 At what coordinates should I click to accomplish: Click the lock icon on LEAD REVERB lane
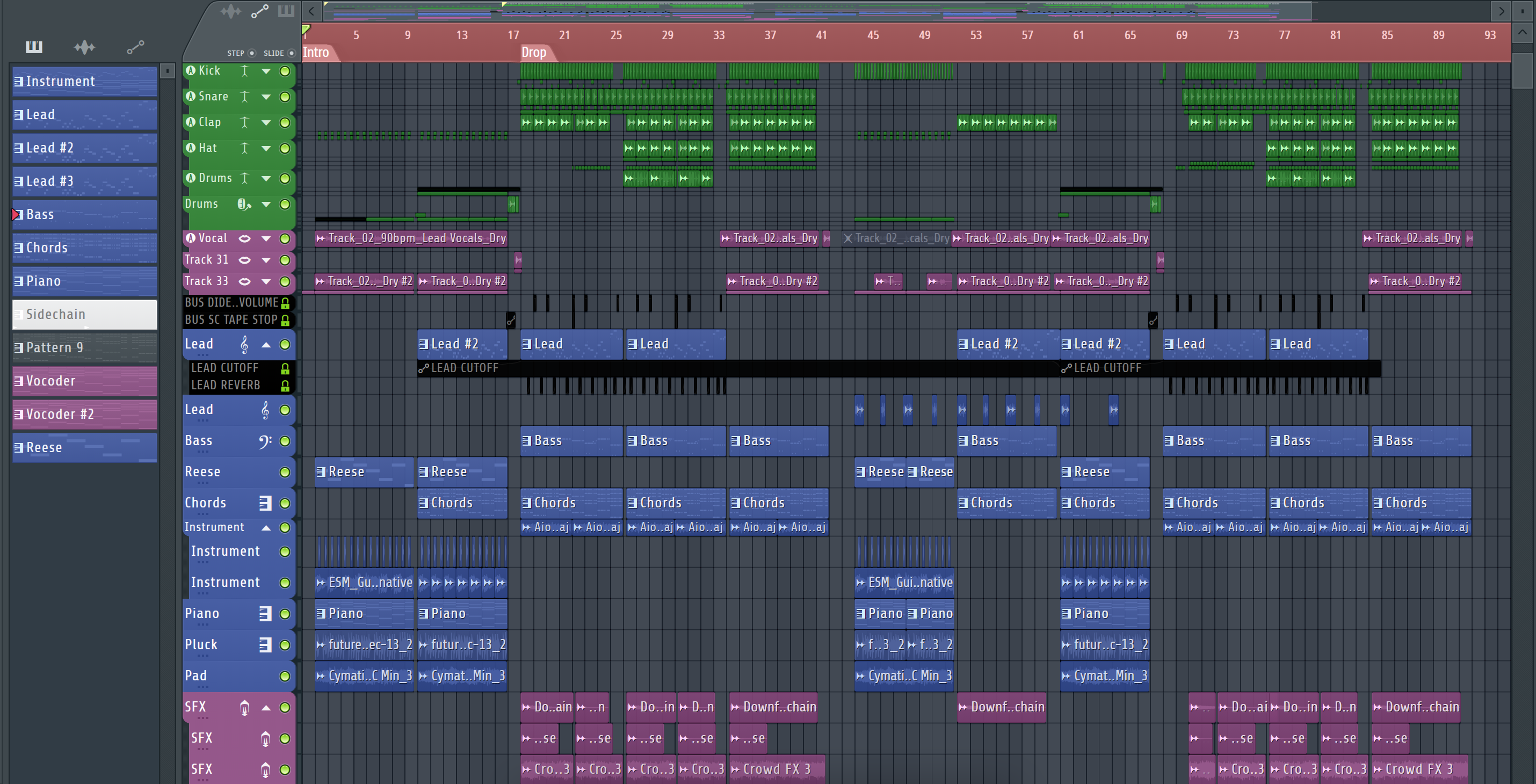285,386
